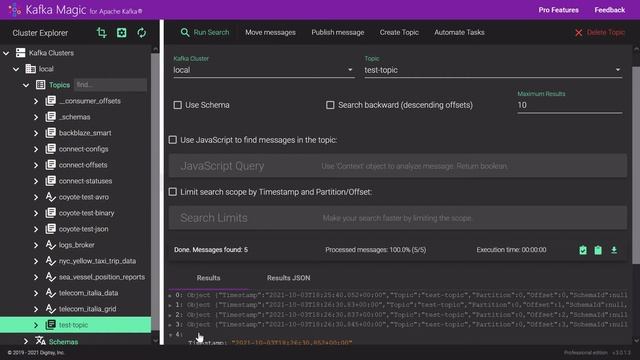
Task: Open the Pro Features link
Action: click(x=558, y=10)
